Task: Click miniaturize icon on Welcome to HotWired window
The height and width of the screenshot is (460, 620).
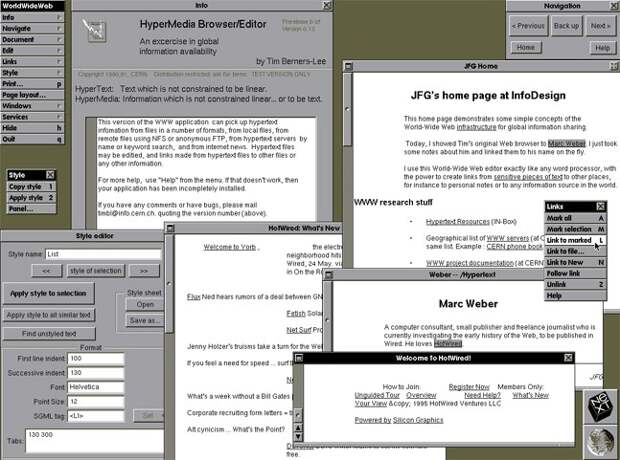Action: (299, 358)
